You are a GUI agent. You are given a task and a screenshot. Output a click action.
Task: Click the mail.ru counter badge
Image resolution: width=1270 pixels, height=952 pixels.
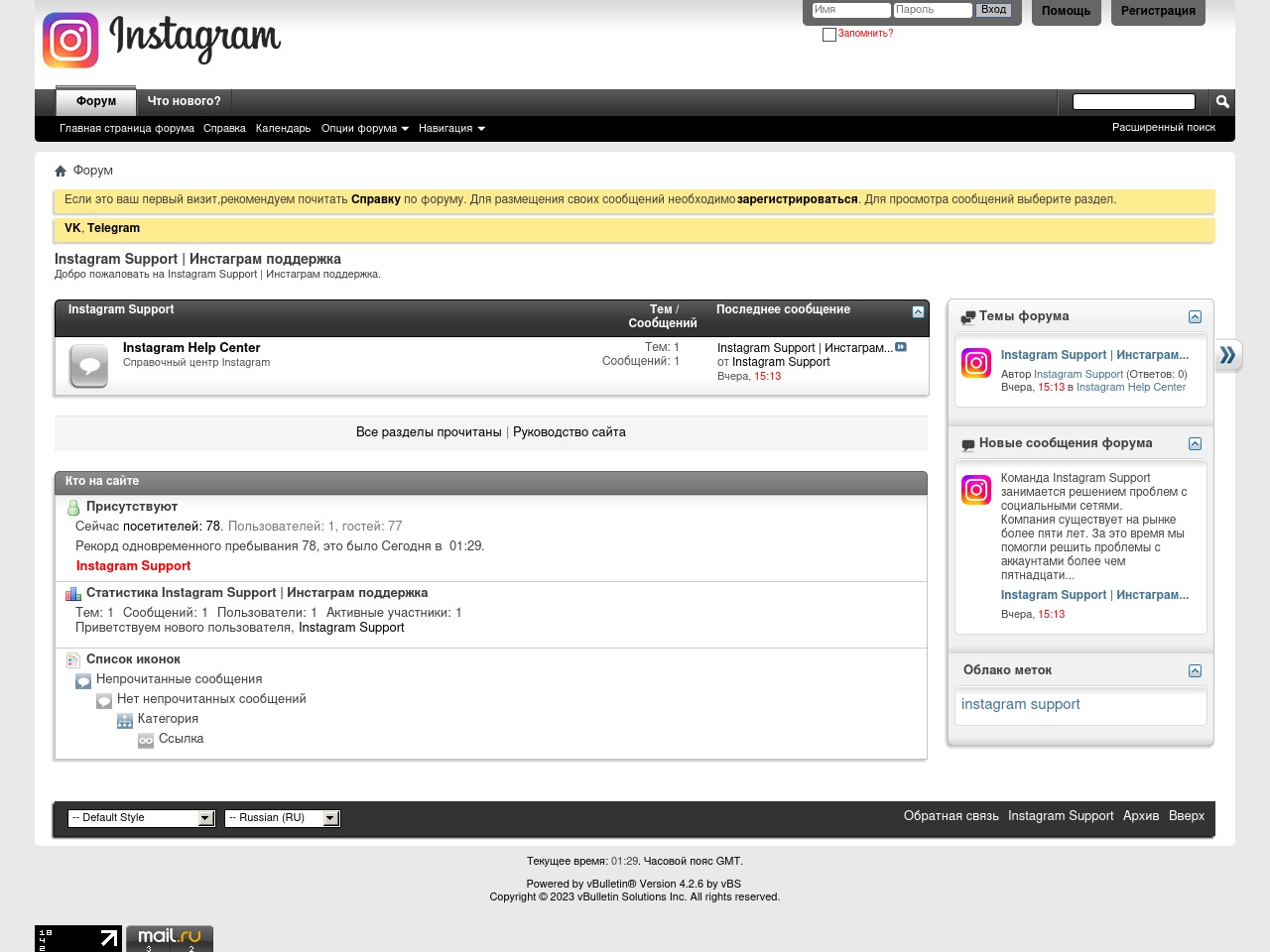pos(170,938)
